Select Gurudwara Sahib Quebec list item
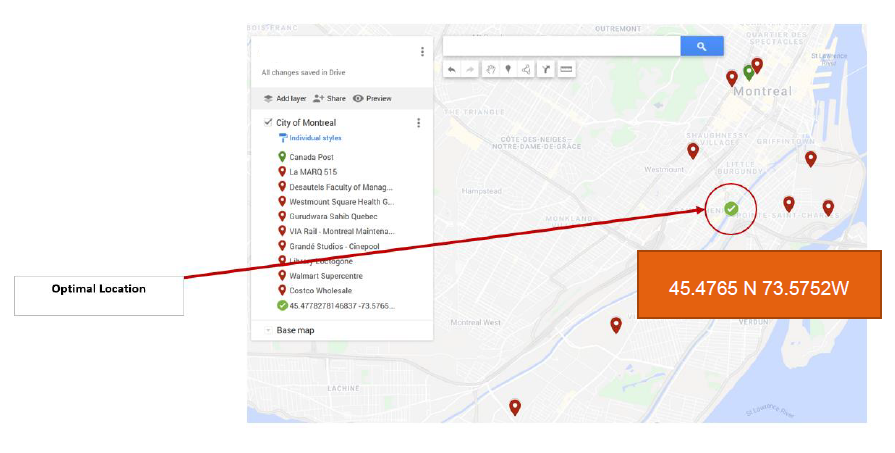 tap(333, 216)
